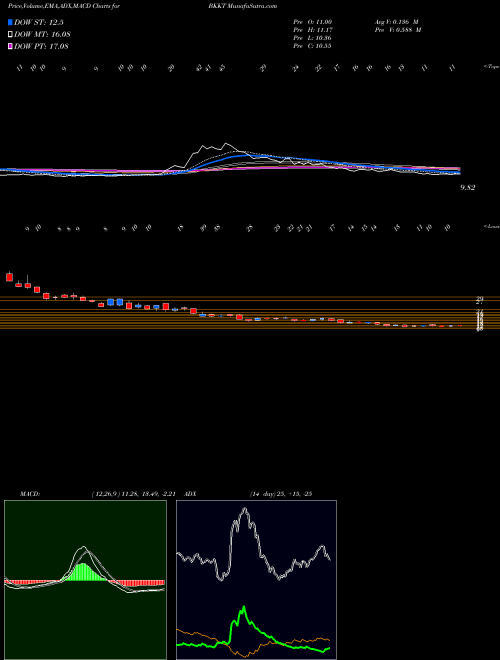Click the ADX panel label
The height and width of the screenshot is (660, 500).
pos(191,494)
